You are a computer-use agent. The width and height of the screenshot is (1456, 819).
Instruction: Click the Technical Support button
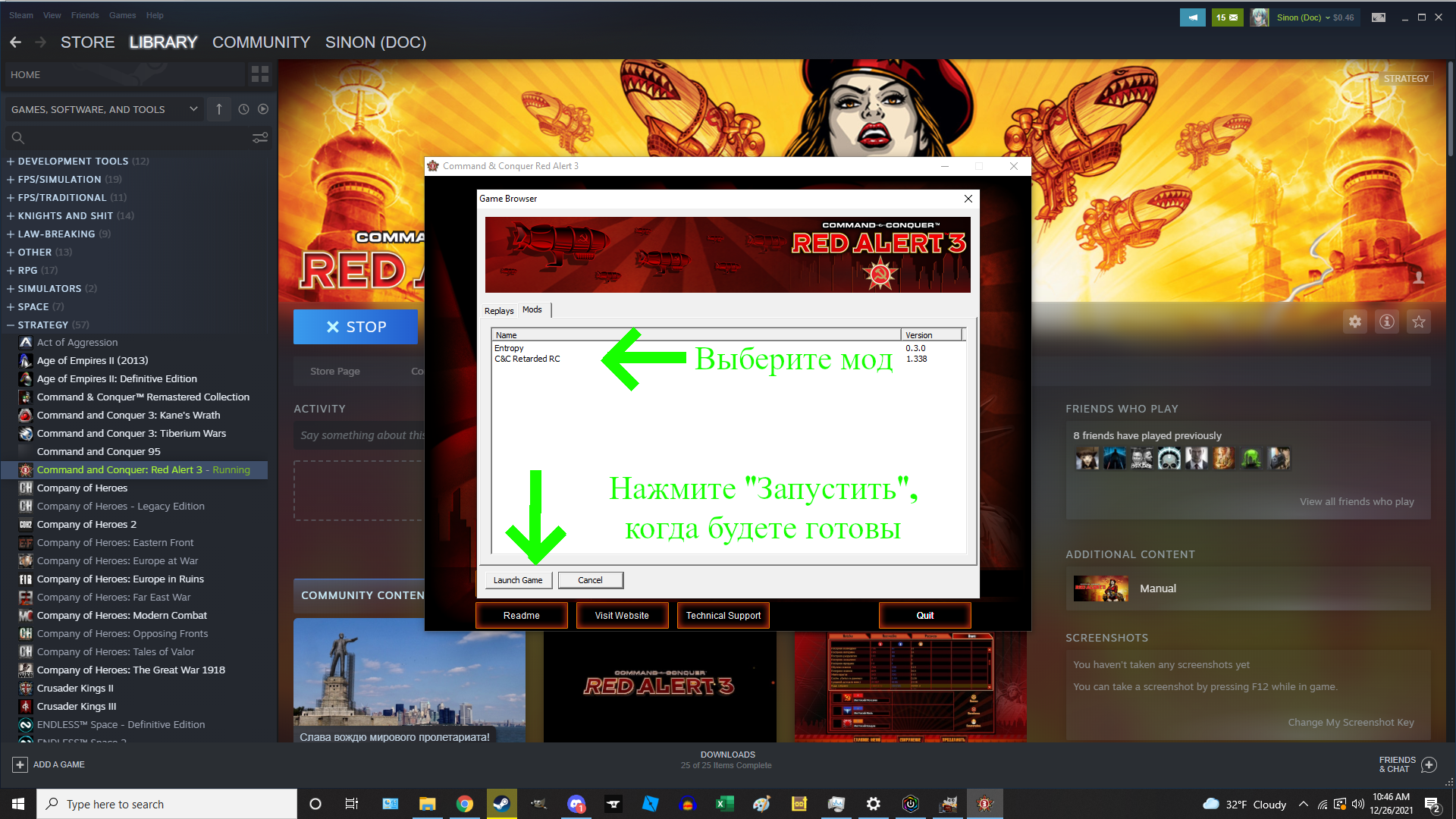723,616
